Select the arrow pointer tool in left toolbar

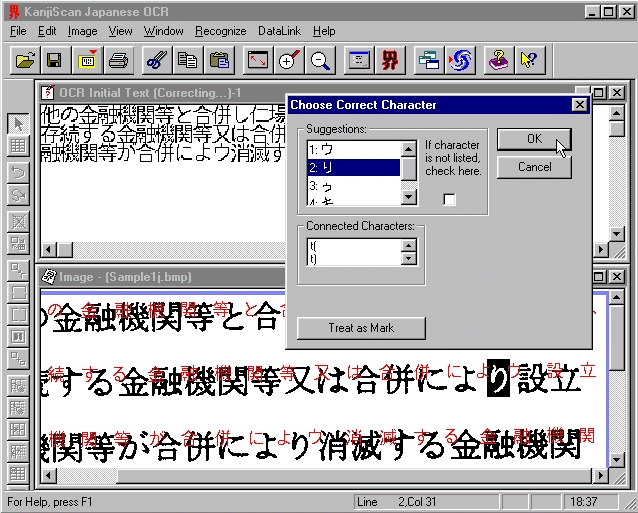click(17, 124)
